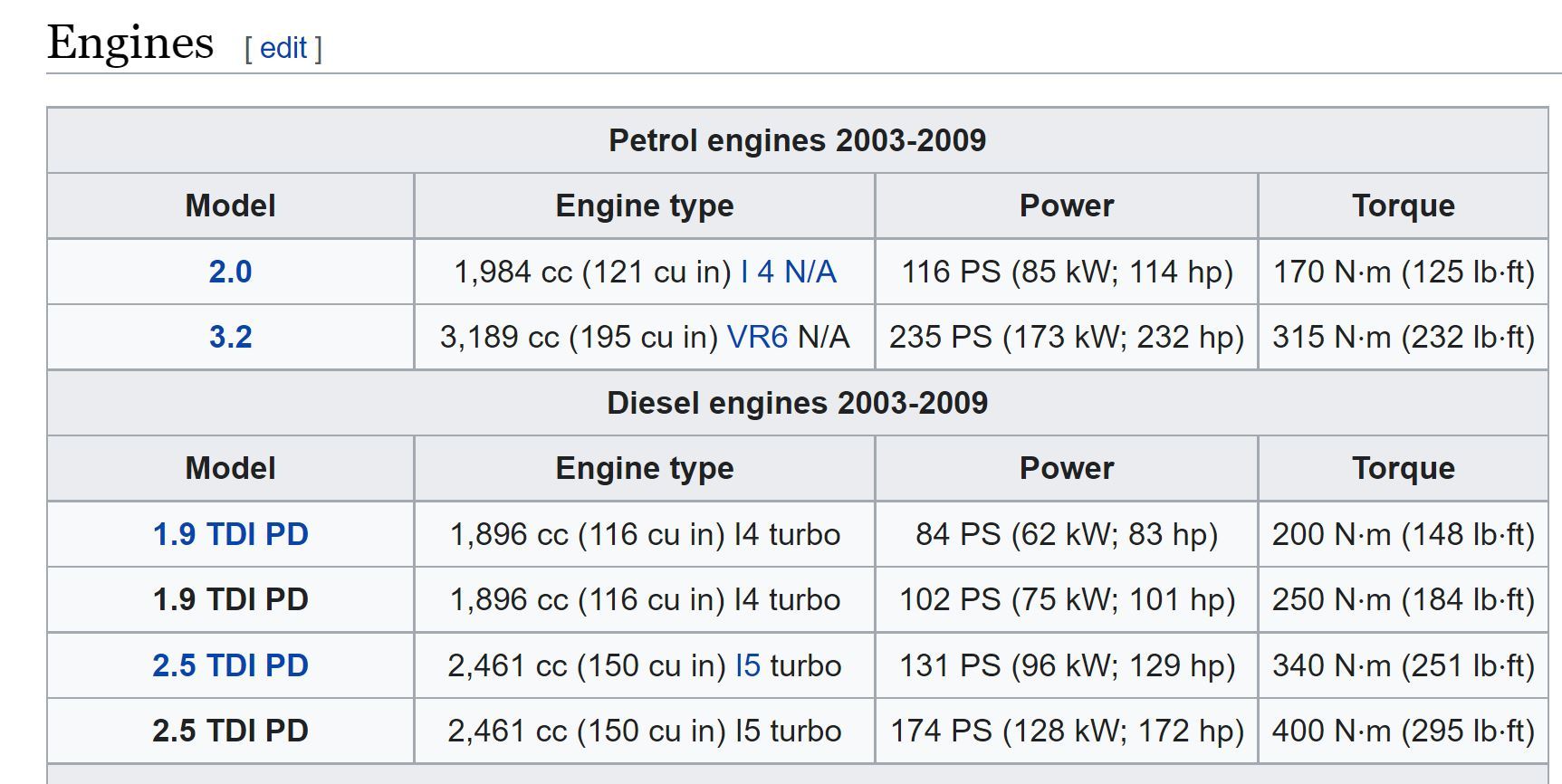
Task: Open the 3.2 petrol model link
Action: [x=230, y=337]
